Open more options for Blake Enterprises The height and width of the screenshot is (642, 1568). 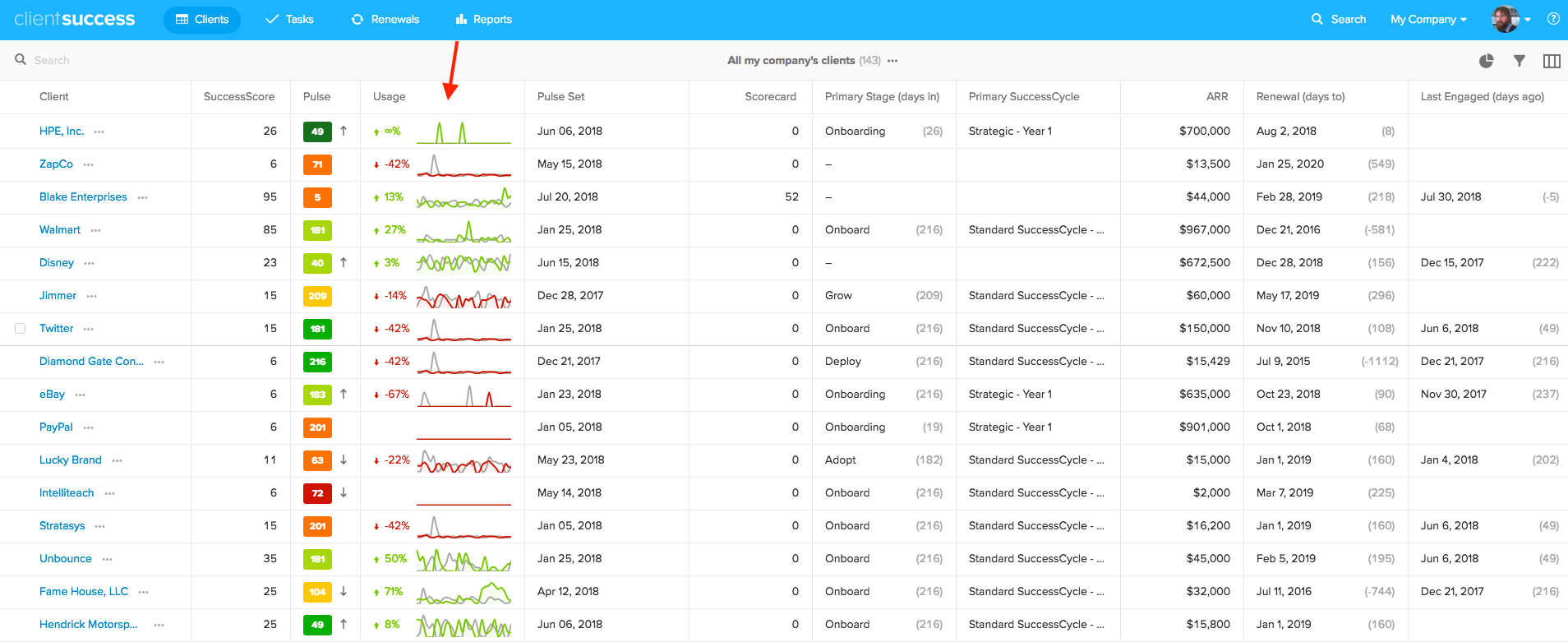tap(143, 198)
